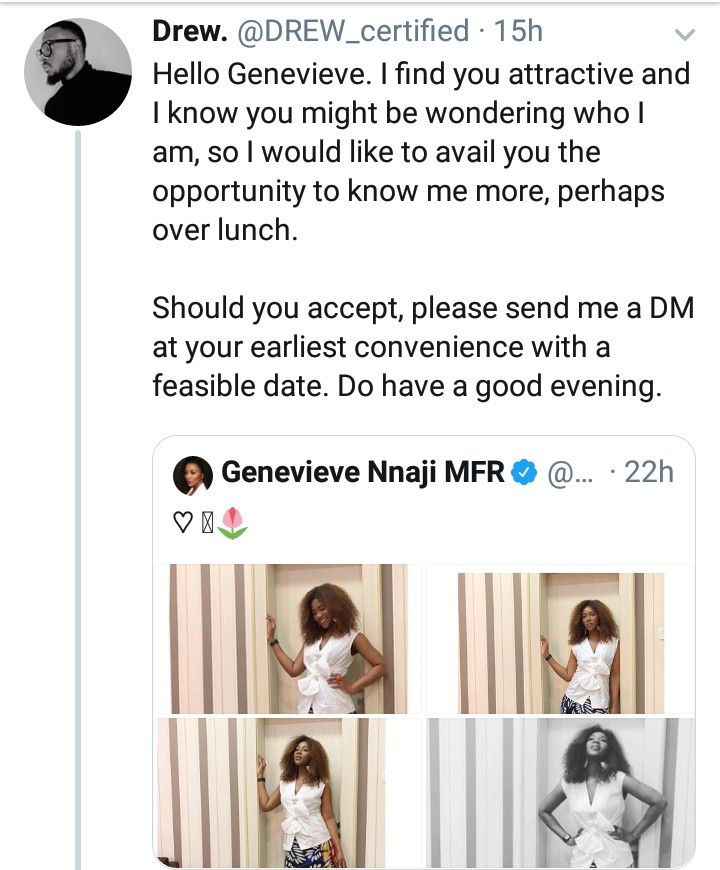Click the truncated "@..." handle in quote

tap(571, 473)
